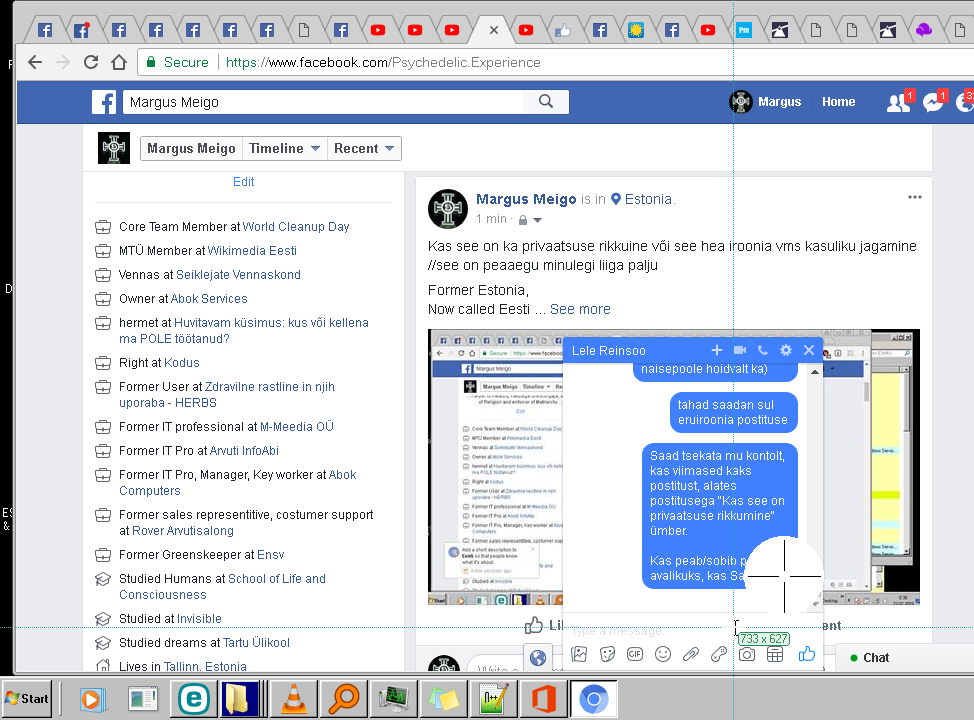This screenshot has height=720, width=974.
Task: Attach a photo in chat
Action: click(x=579, y=654)
